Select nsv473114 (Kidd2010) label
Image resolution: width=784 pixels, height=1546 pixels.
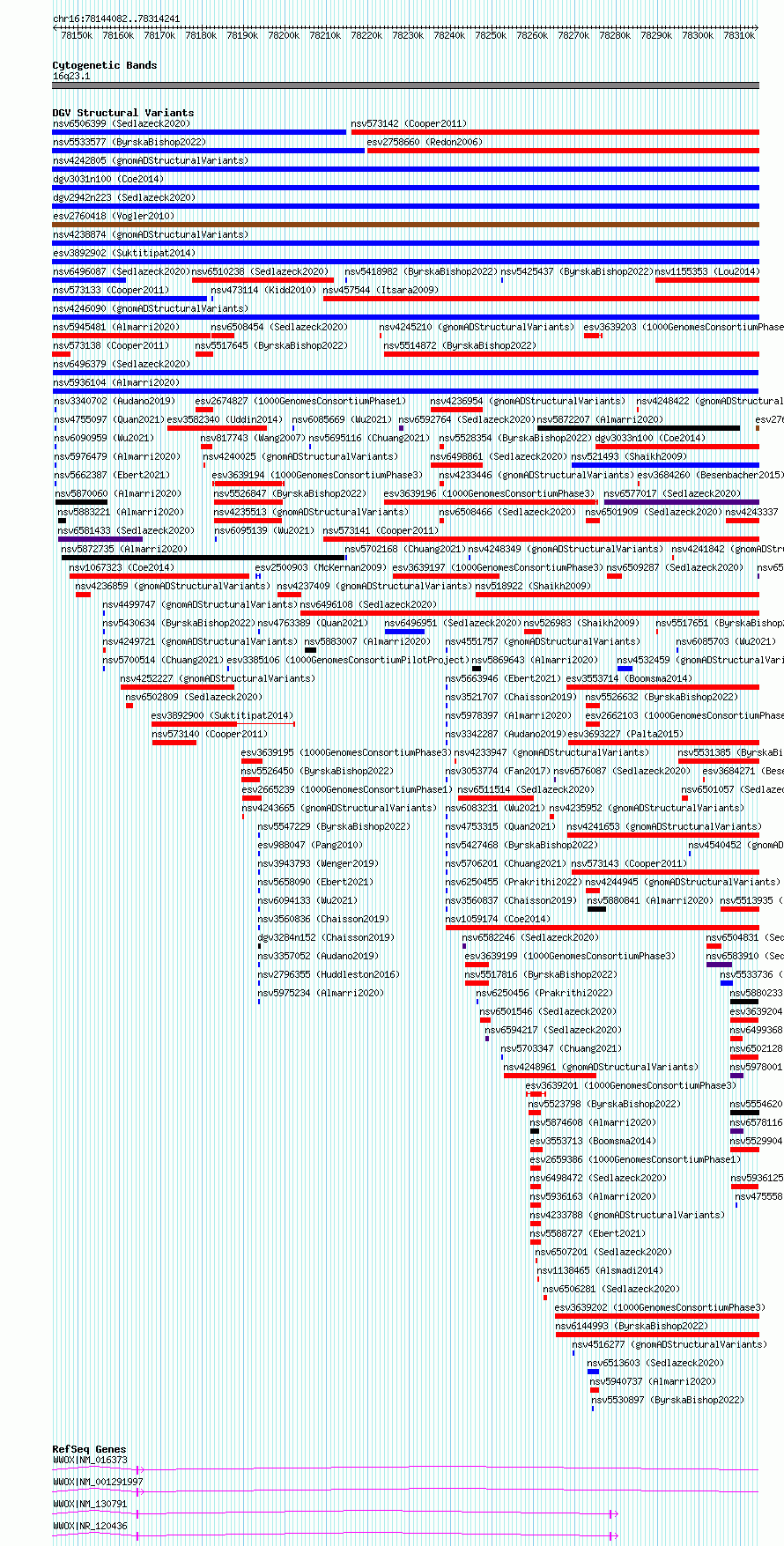[x=263, y=290]
